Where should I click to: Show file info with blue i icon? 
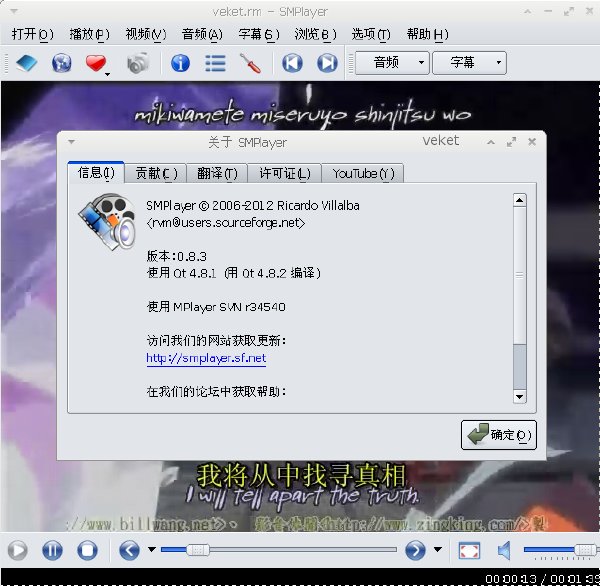pos(180,63)
